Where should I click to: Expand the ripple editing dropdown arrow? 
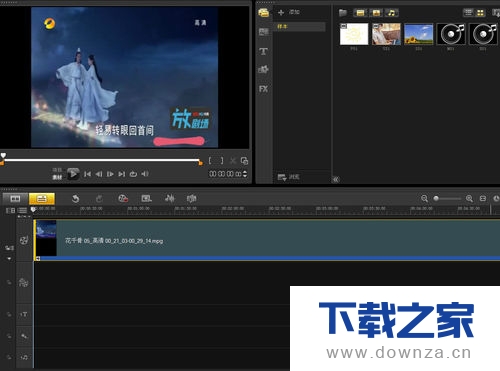(x=9, y=259)
